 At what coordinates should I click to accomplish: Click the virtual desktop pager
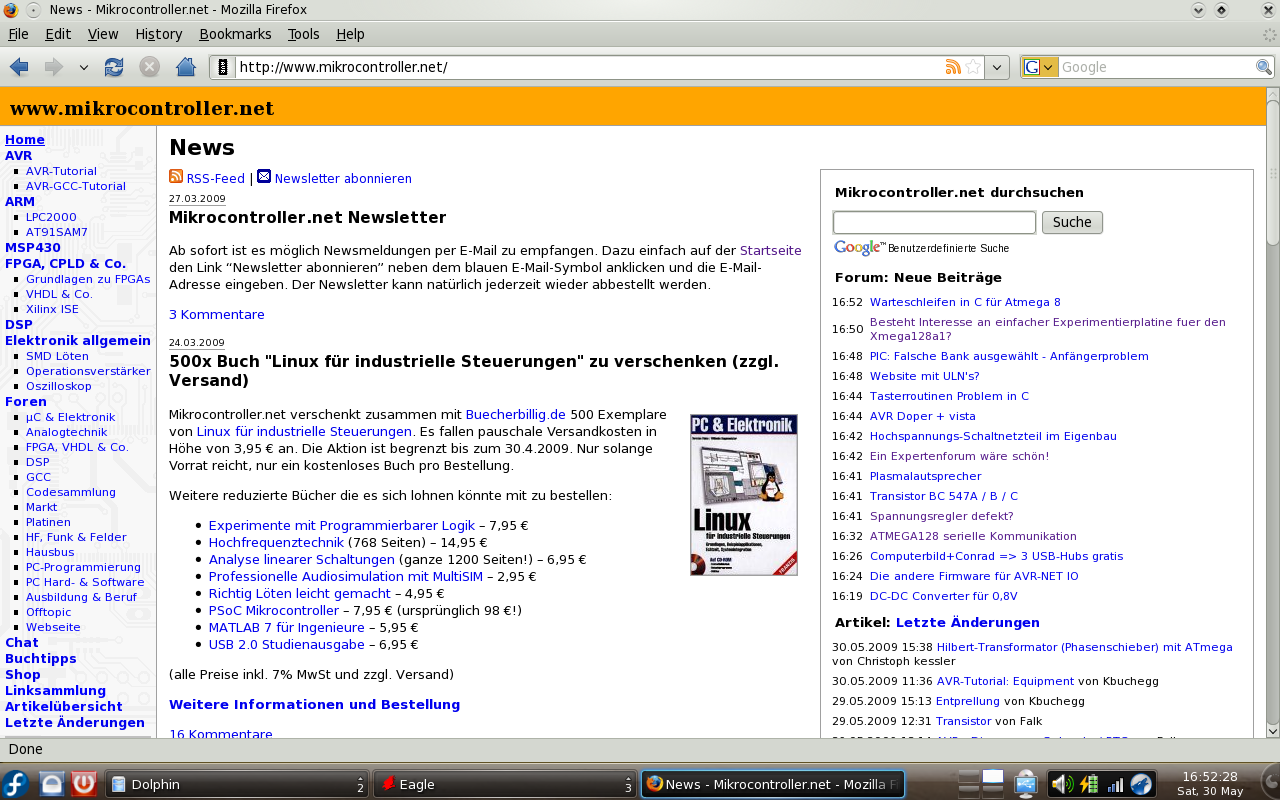point(981,784)
